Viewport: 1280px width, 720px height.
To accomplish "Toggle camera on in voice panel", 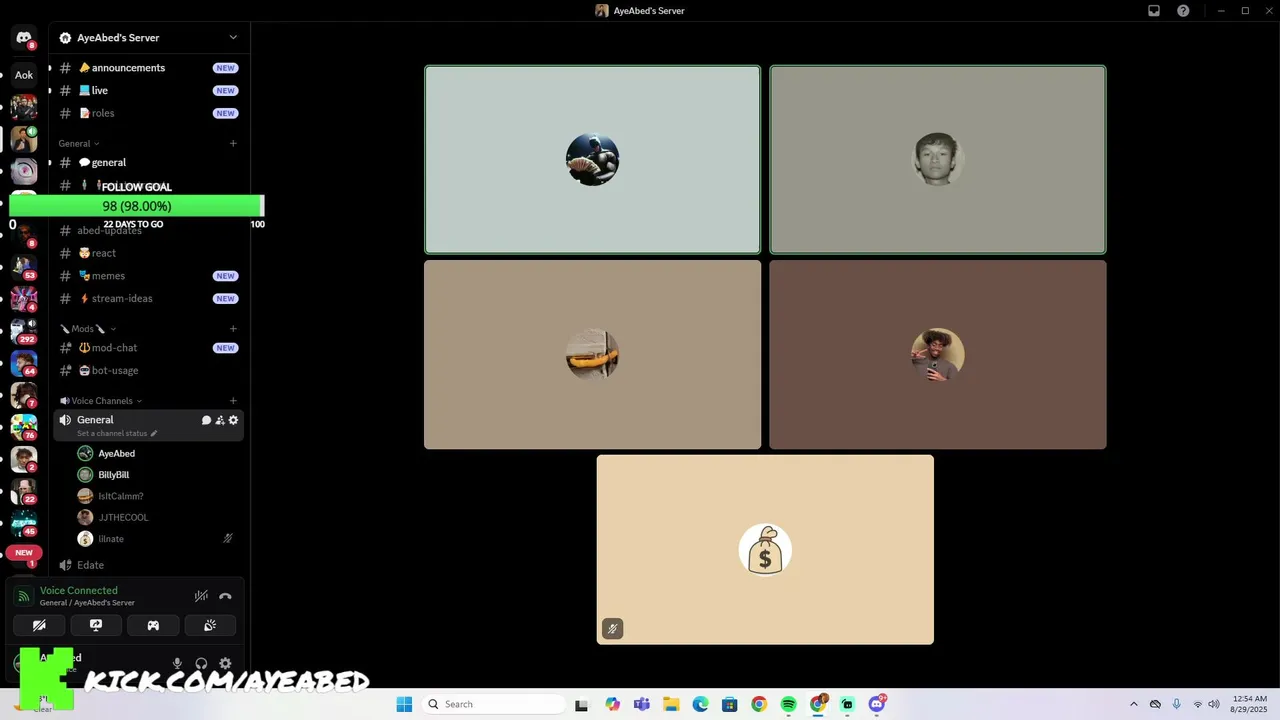I will point(39,625).
